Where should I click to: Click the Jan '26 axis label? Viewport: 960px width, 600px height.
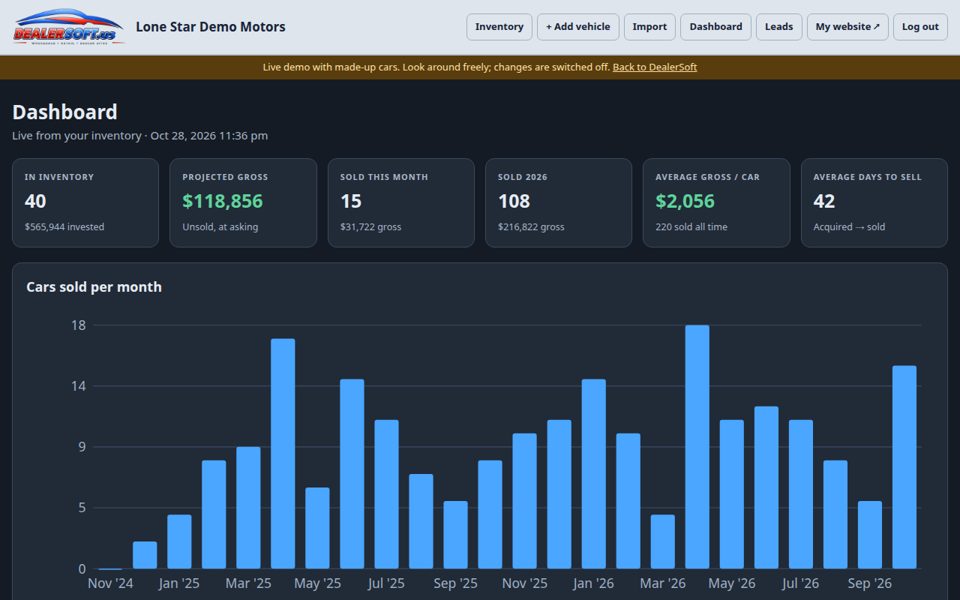[593, 583]
